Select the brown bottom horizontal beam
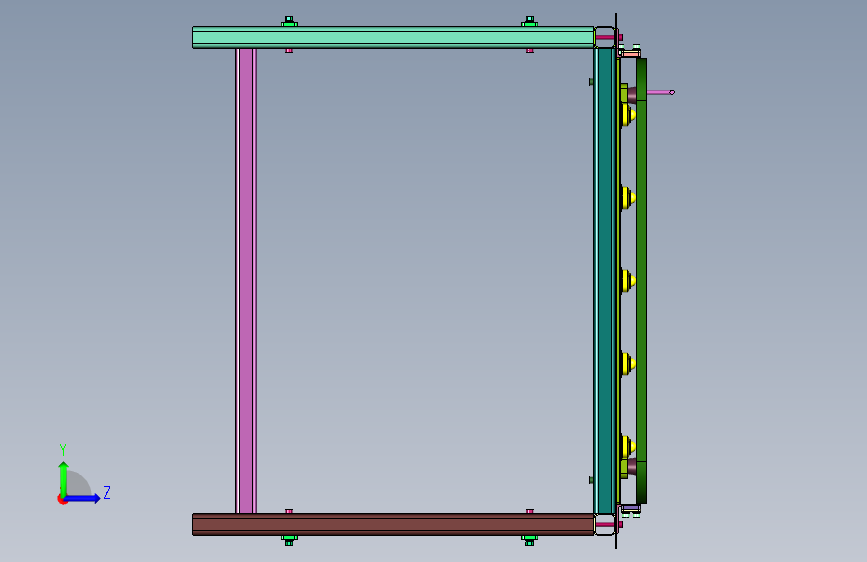Screen dimensions: 867x562 pyautogui.click(x=393, y=524)
